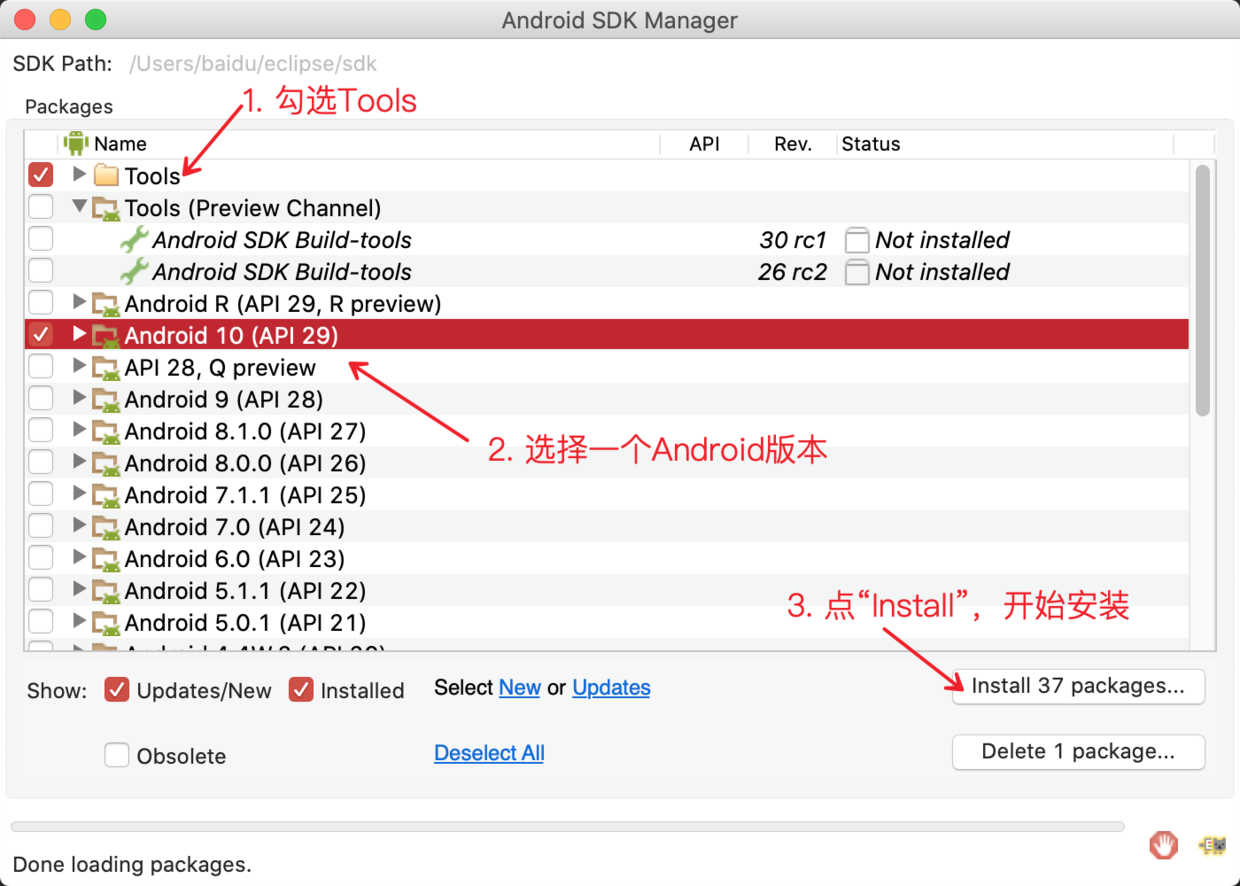Image resolution: width=1240 pixels, height=886 pixels.
Task: Expand the Android 9 (API 28) node
Action: [79, 398]
